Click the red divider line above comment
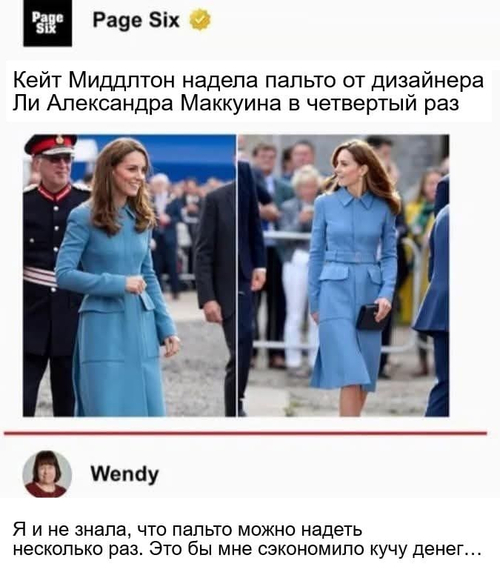Image resolution: width=500 pixels, height=578 pixels. click(245, 433)
